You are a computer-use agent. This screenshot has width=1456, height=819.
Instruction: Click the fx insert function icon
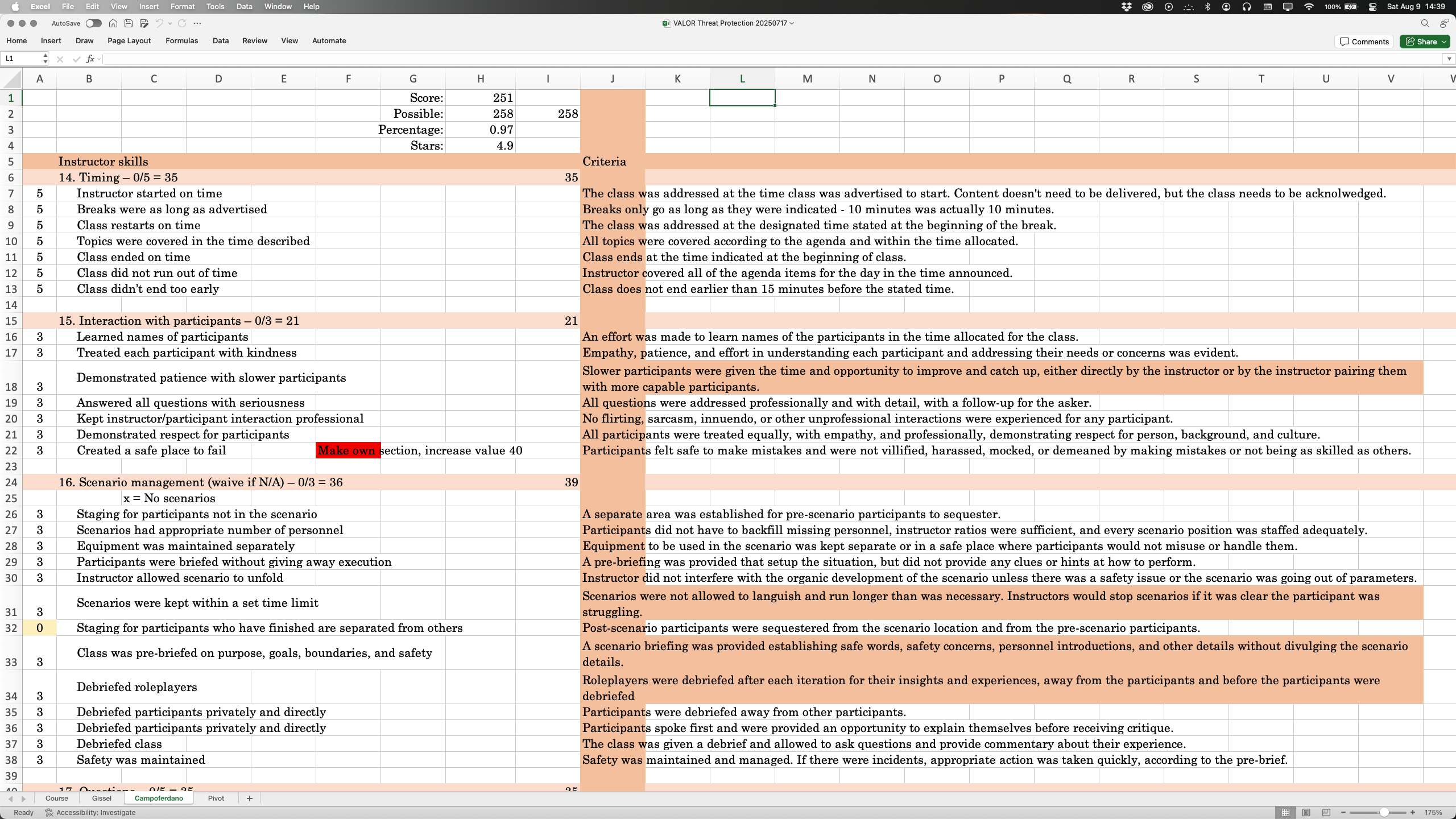click(90, 59)
